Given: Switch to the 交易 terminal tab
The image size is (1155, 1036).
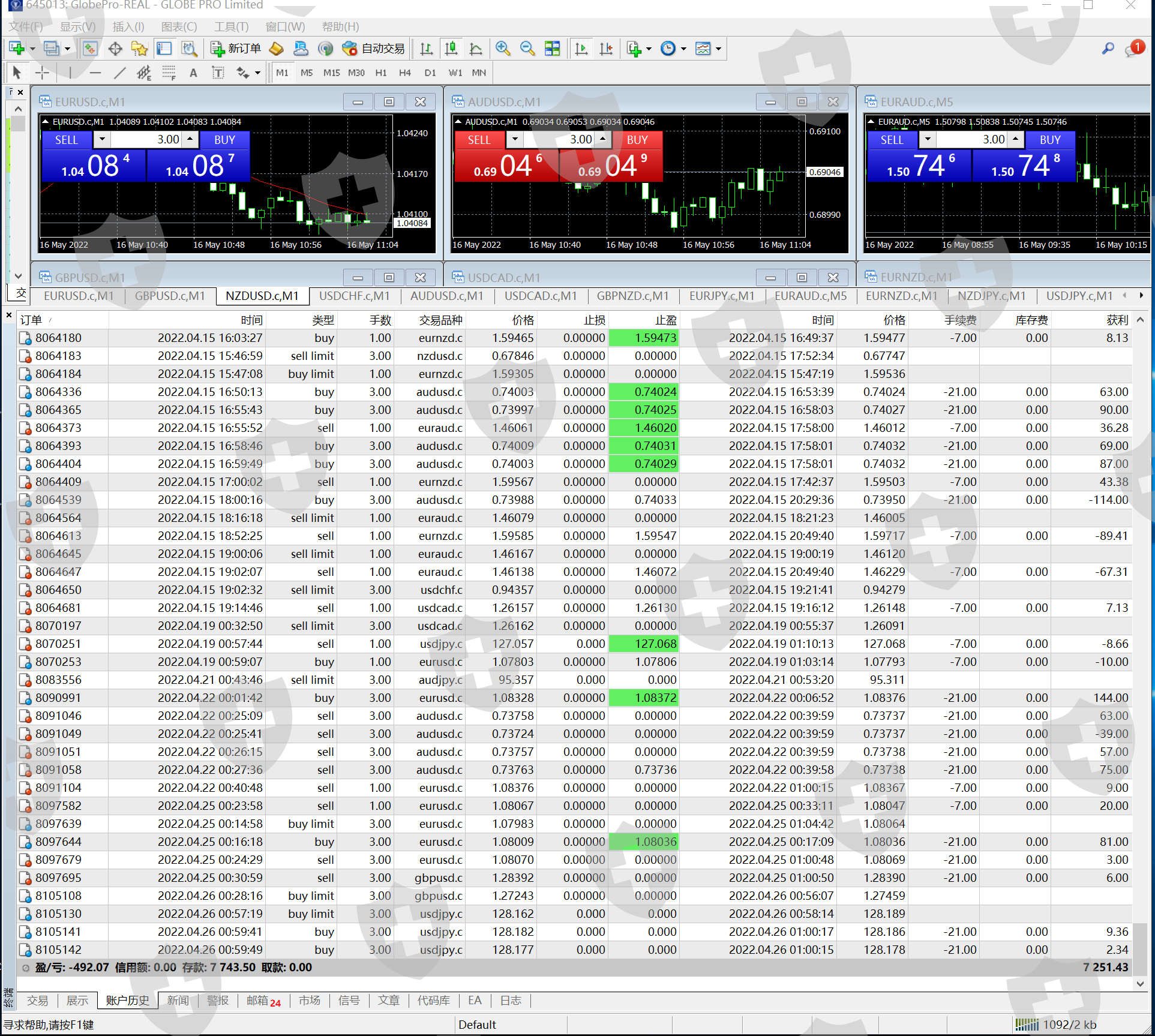Looking at the screenshot, I should [37, 1001].
